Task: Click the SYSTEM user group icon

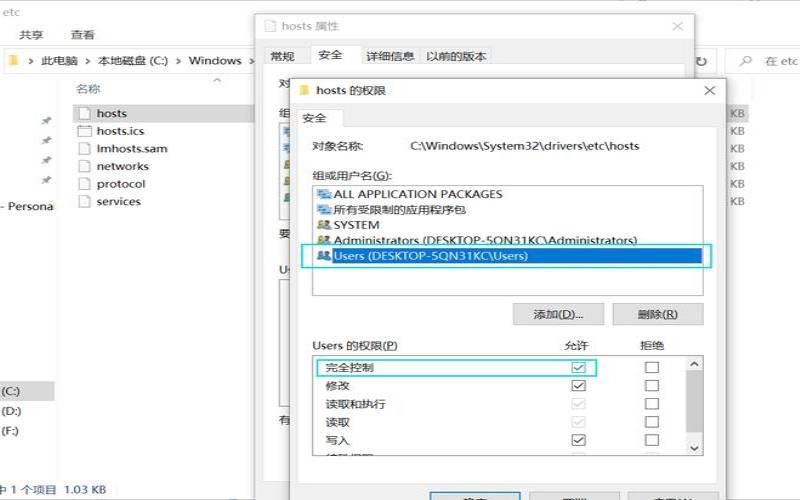Action: pos(324,225)
